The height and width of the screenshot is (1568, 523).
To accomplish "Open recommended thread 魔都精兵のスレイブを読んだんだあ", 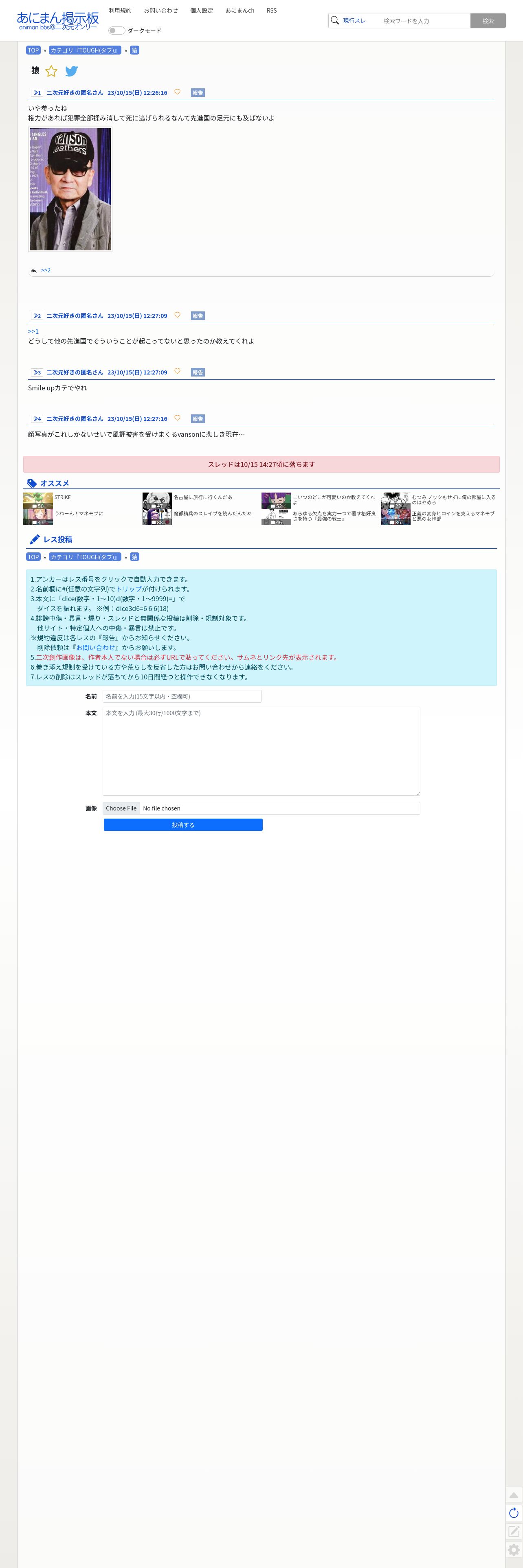I will click(x=213, y=514).
